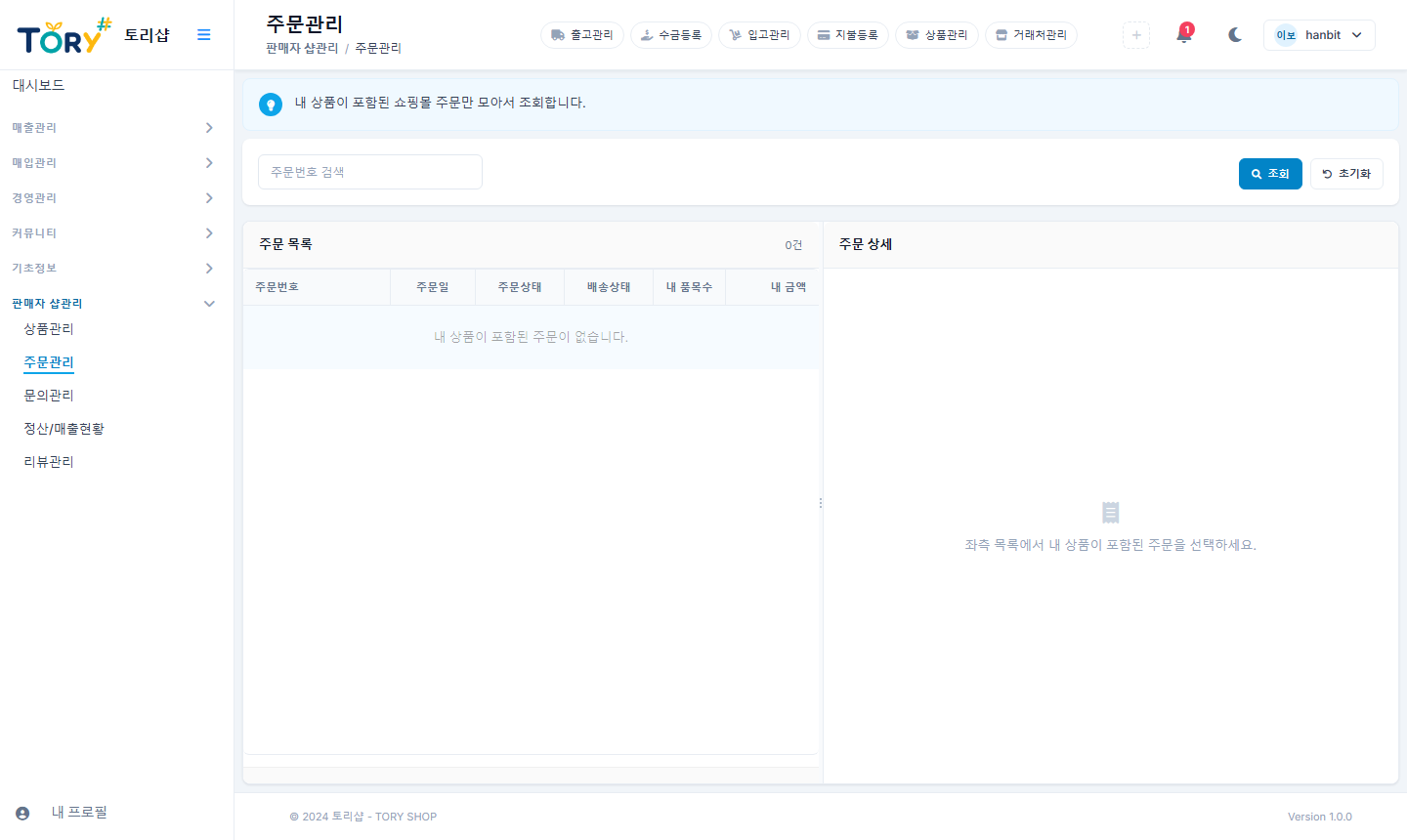Open the hanbit user dropdown
Screen dimensions: 1407x840
click(x=1319, y=35)
